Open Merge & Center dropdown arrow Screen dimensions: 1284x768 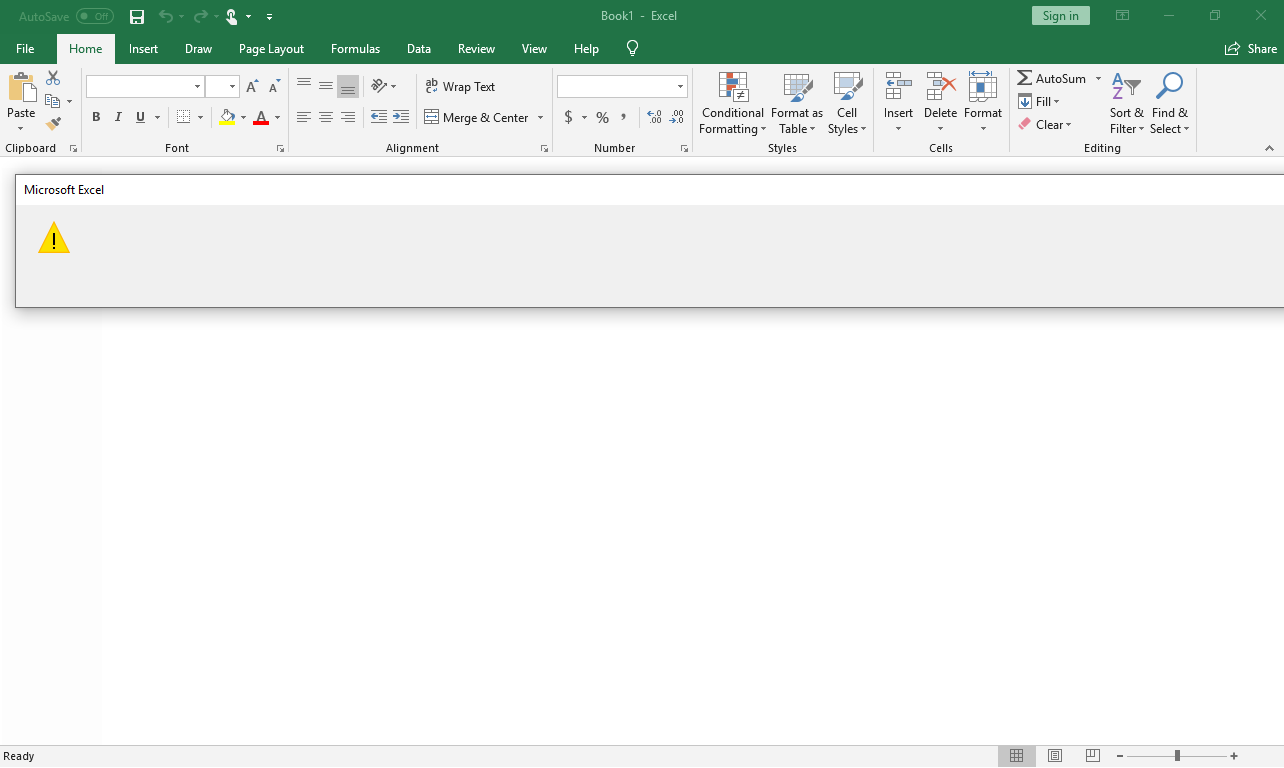[x=541, y=117]
